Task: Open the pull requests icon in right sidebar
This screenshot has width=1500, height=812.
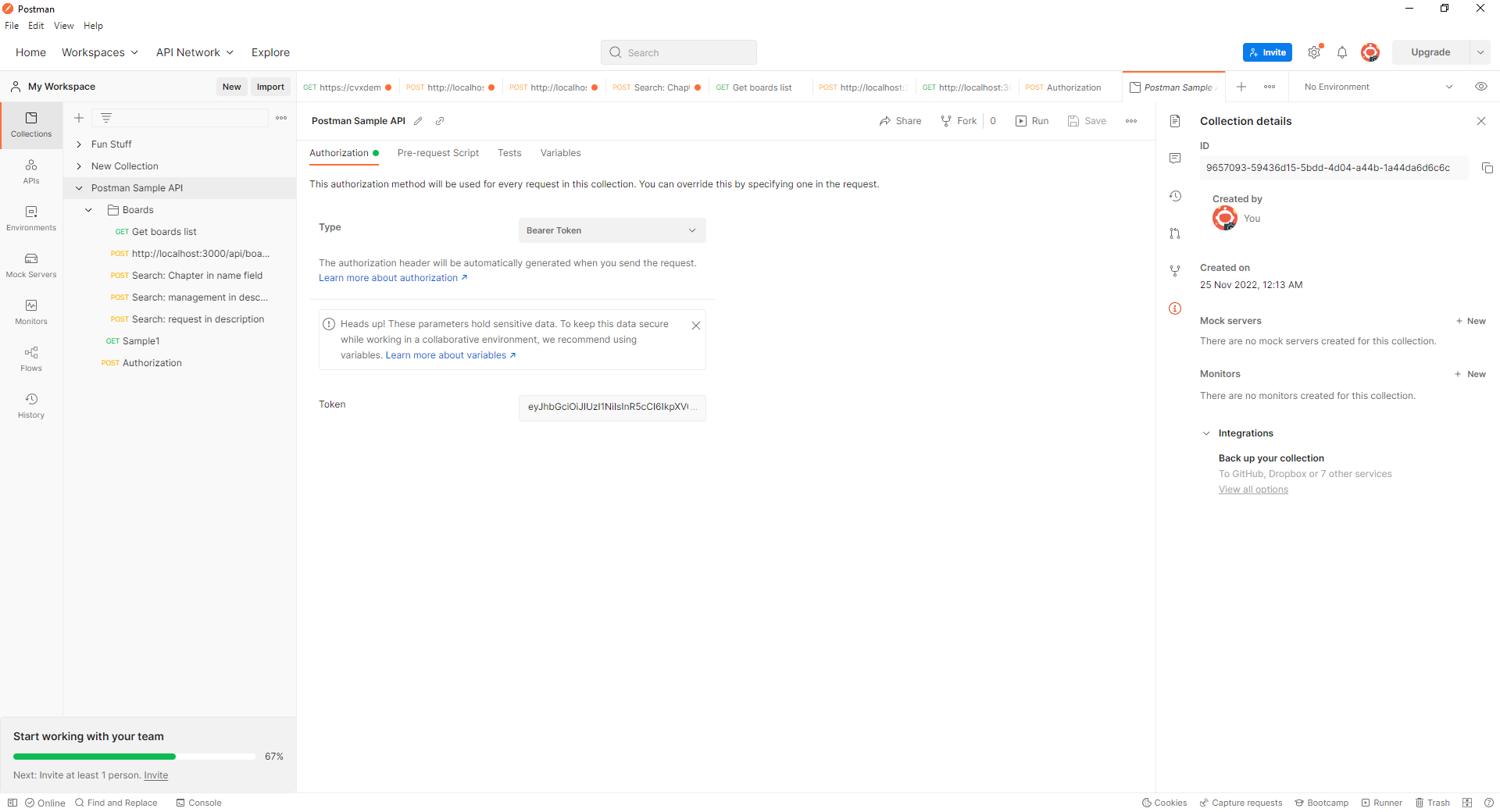Action: tap(1175, 233)
